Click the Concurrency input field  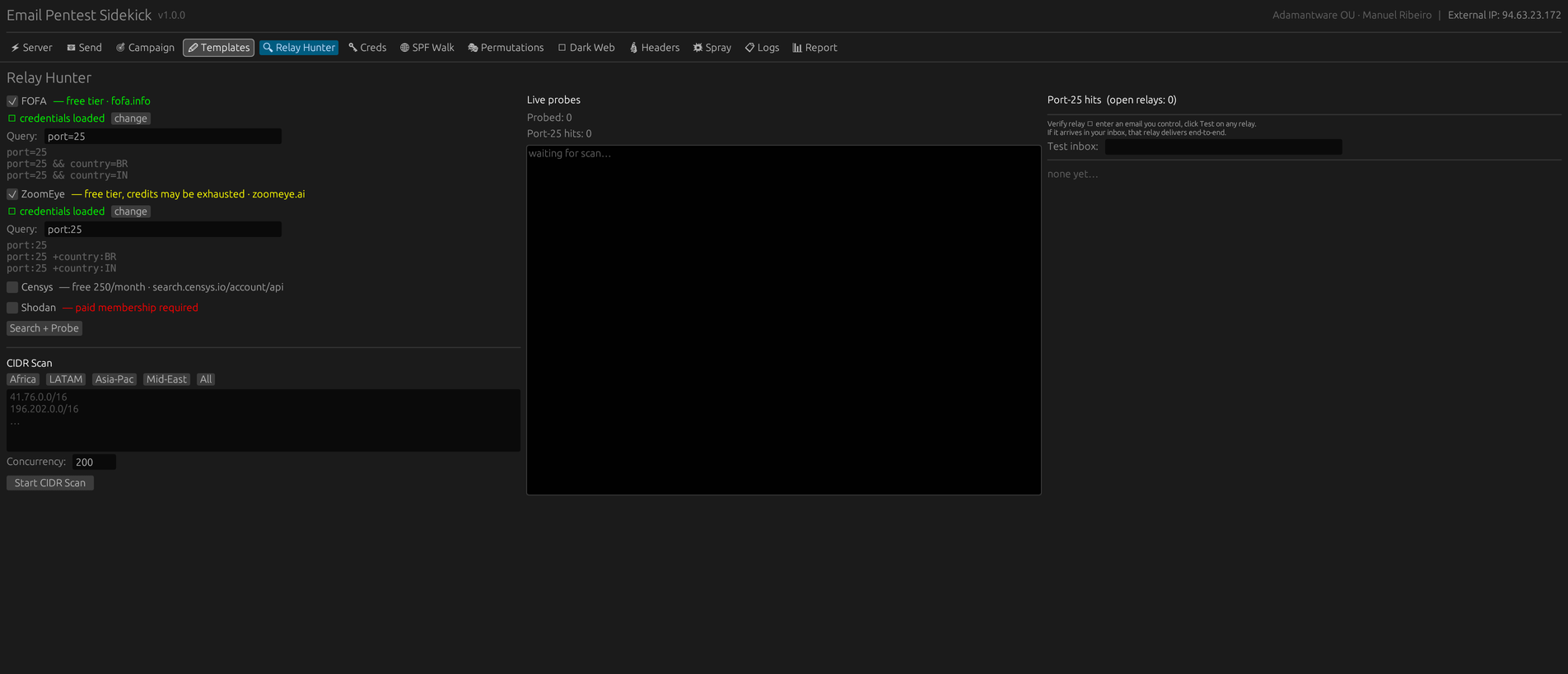[94, 463]
